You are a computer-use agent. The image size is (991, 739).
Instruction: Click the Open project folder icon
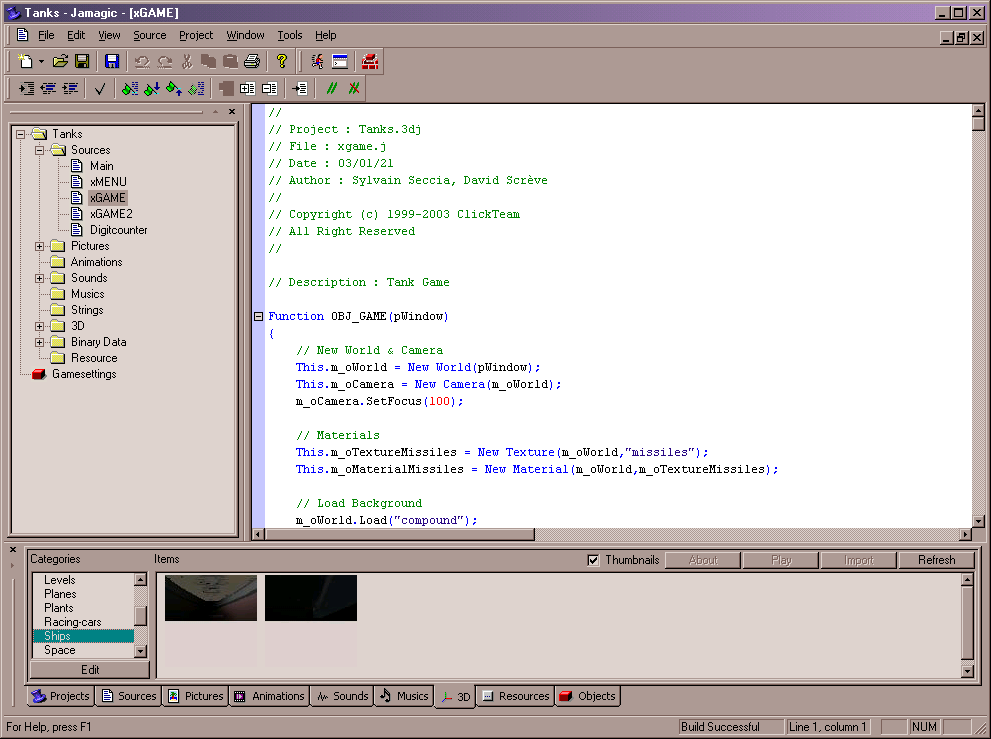pyautogui.click(x=60, y=62)
